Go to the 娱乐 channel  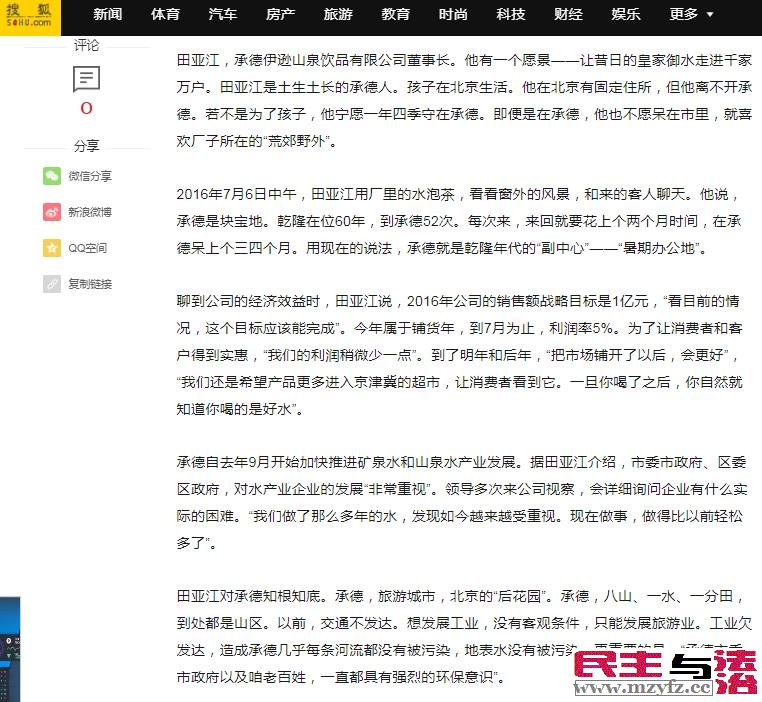click(626, 15)
